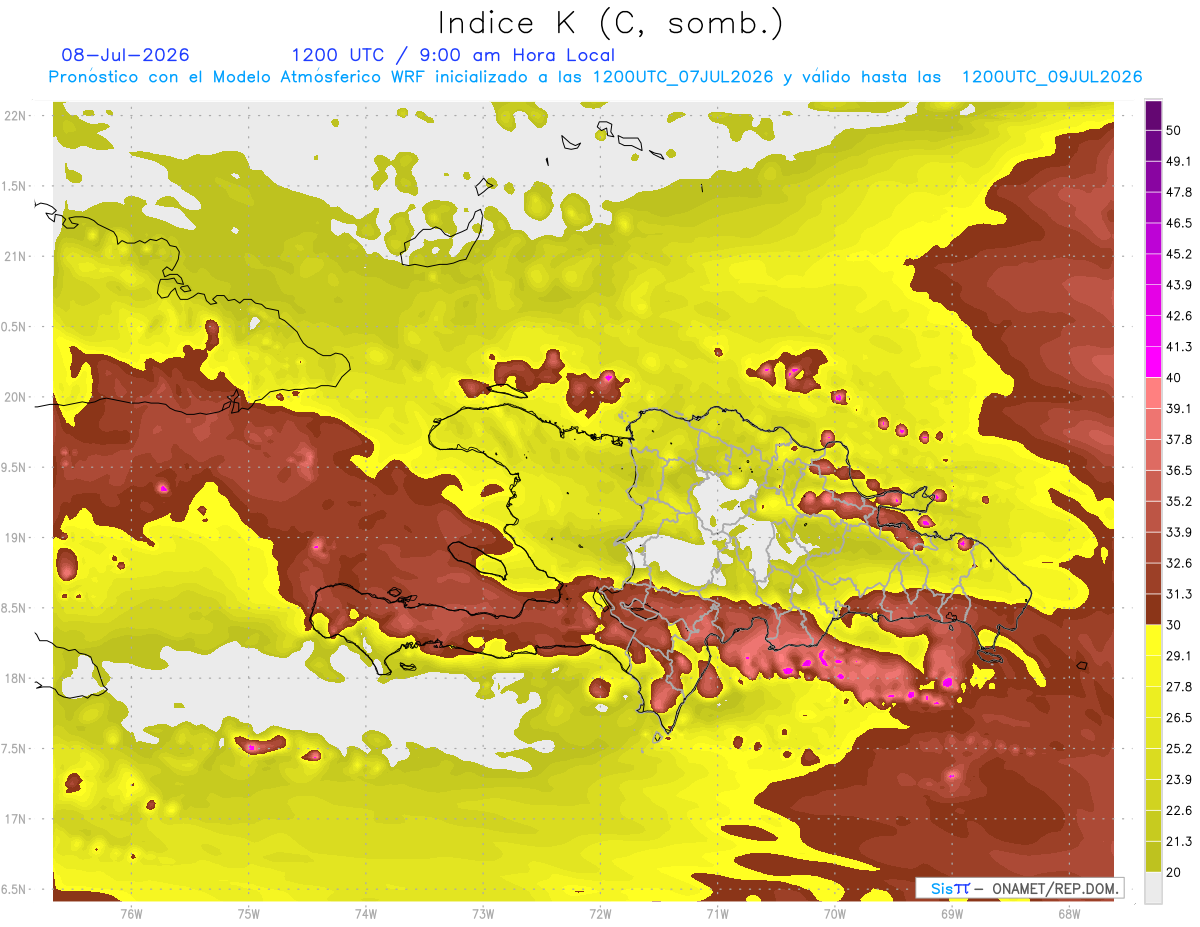Click the colorbar value '30'
1200x927 pixels.
click(1175, 625)
